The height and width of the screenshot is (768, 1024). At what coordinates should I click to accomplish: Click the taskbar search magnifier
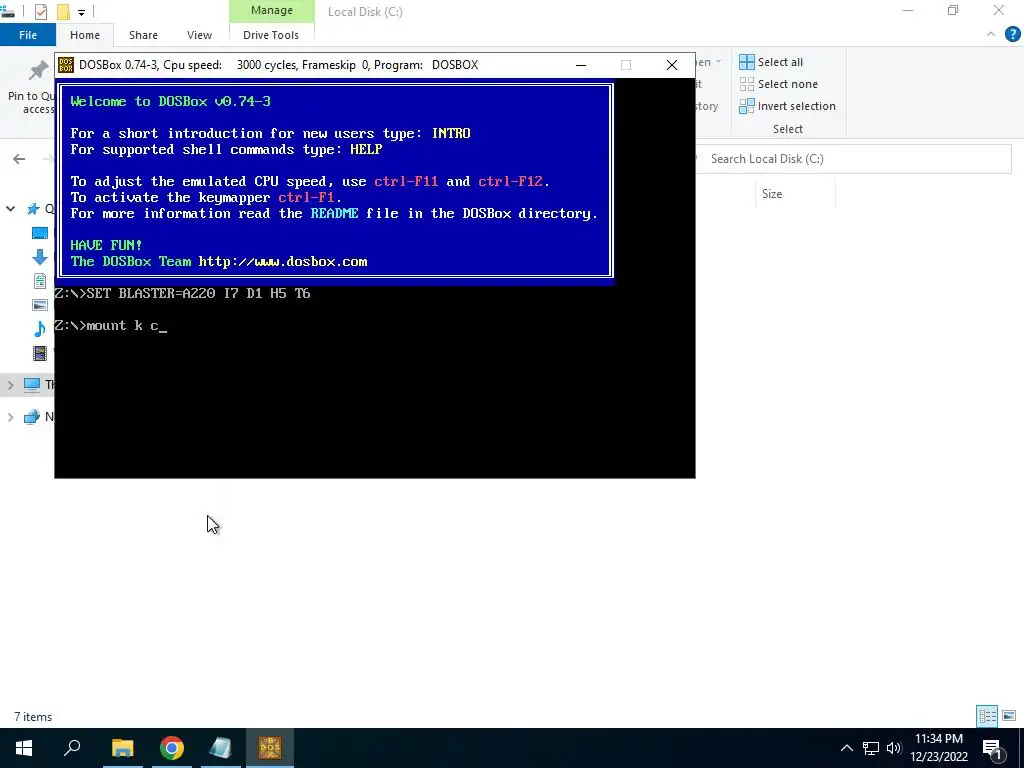[72, 748]
